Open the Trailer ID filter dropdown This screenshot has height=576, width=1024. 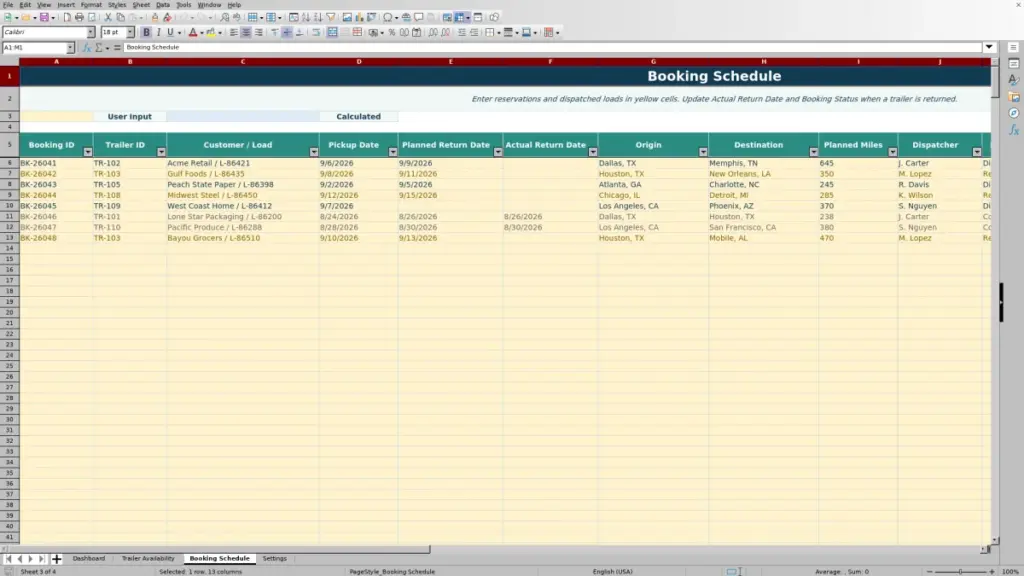click(x=161, y=152)
